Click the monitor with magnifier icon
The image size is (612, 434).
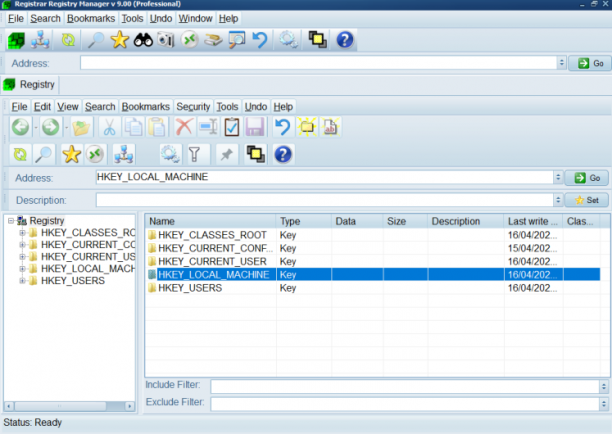(x=237, y=40)
